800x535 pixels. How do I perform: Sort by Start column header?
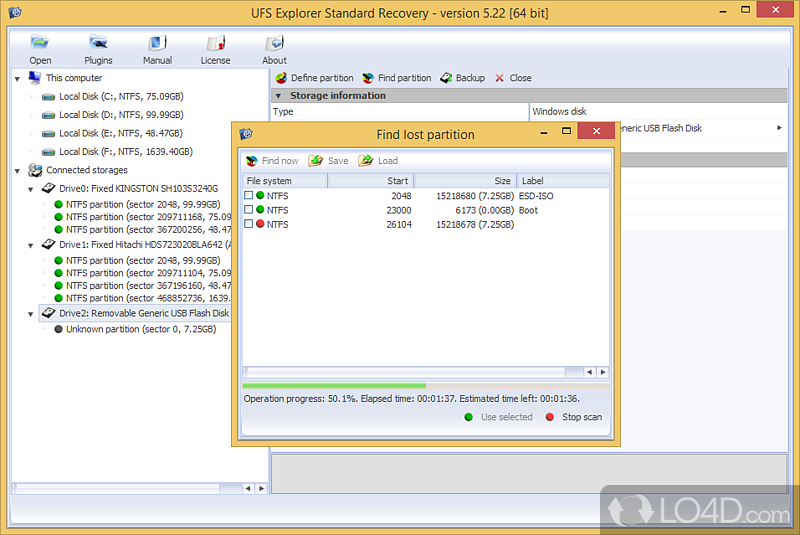[x=371, y=181]
